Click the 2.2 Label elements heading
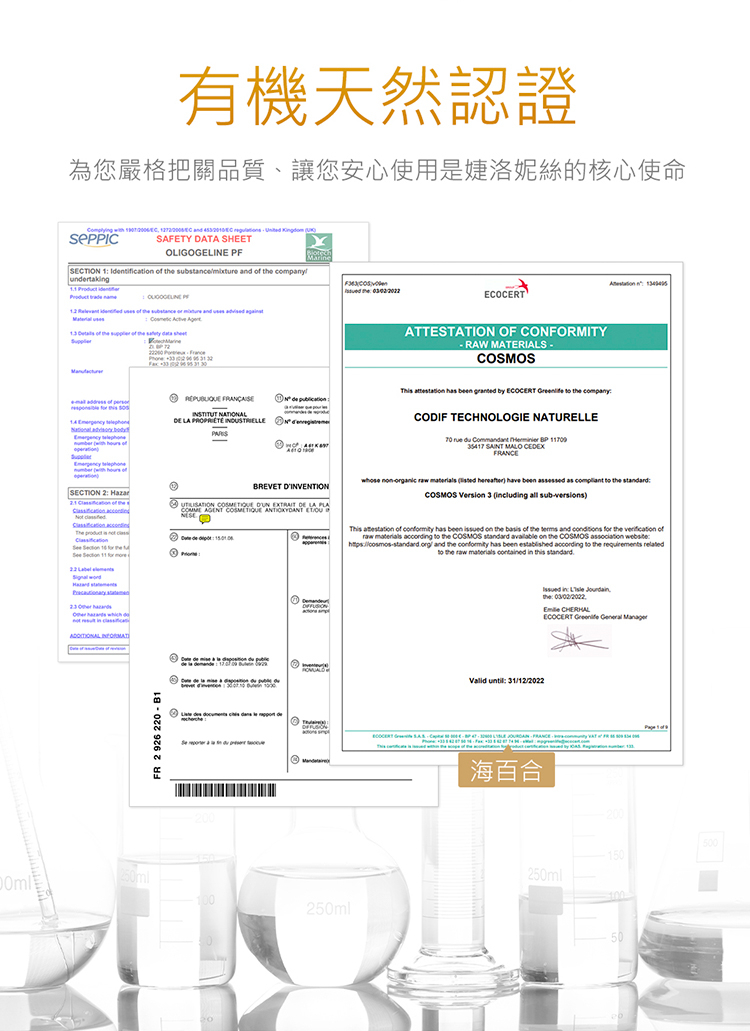 92,569
